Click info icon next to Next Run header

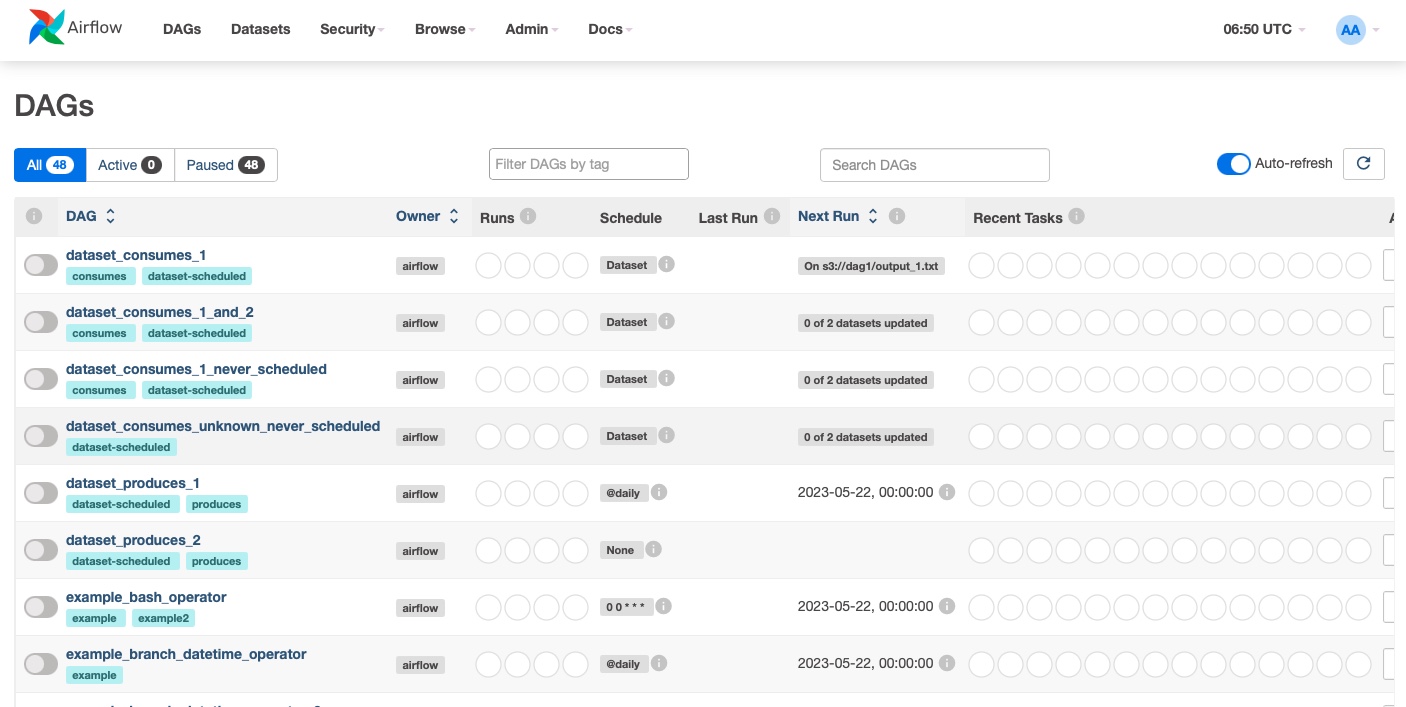[897, 216]
